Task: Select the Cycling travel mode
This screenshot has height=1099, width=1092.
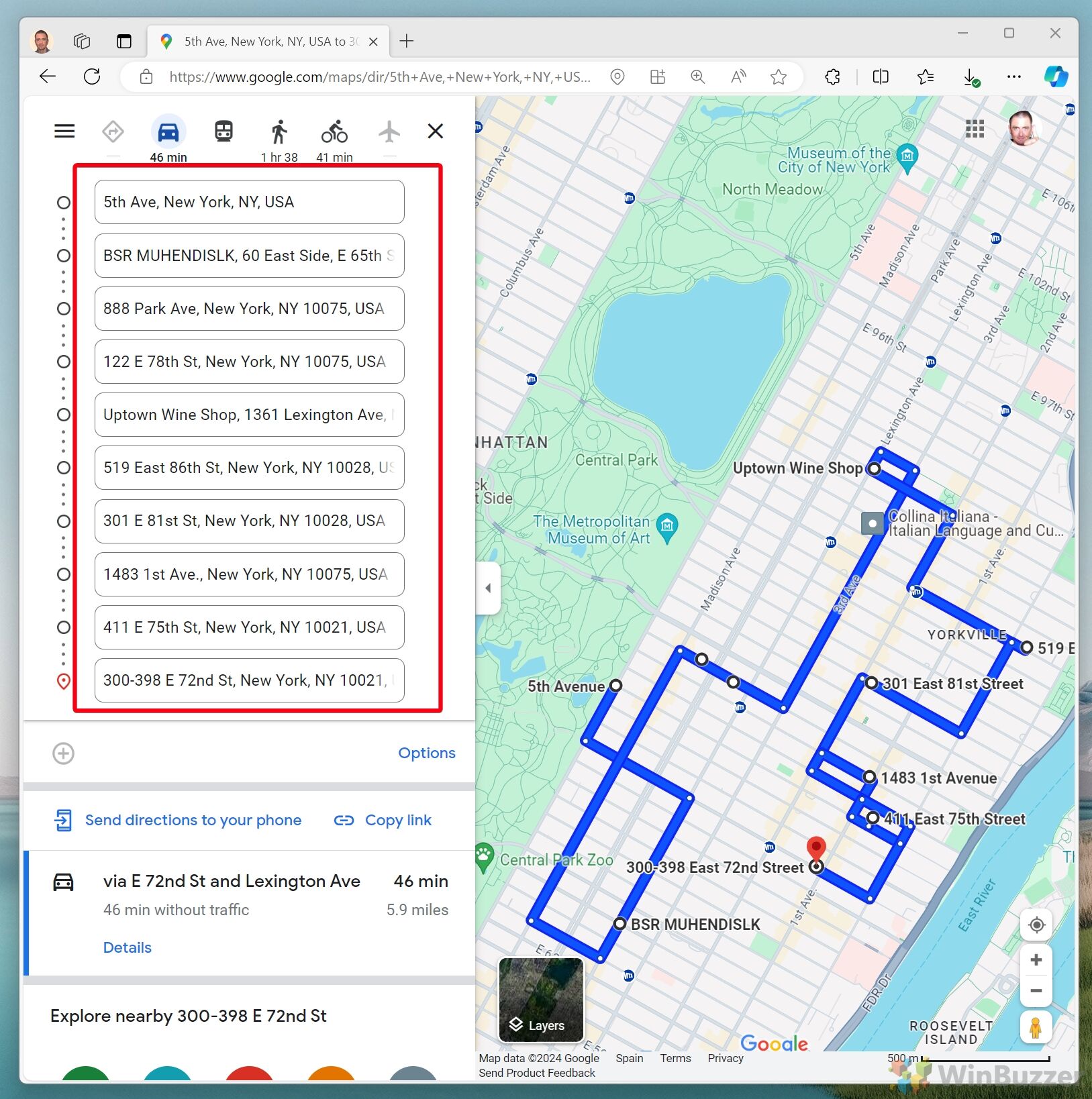Action: click(334, 132)
